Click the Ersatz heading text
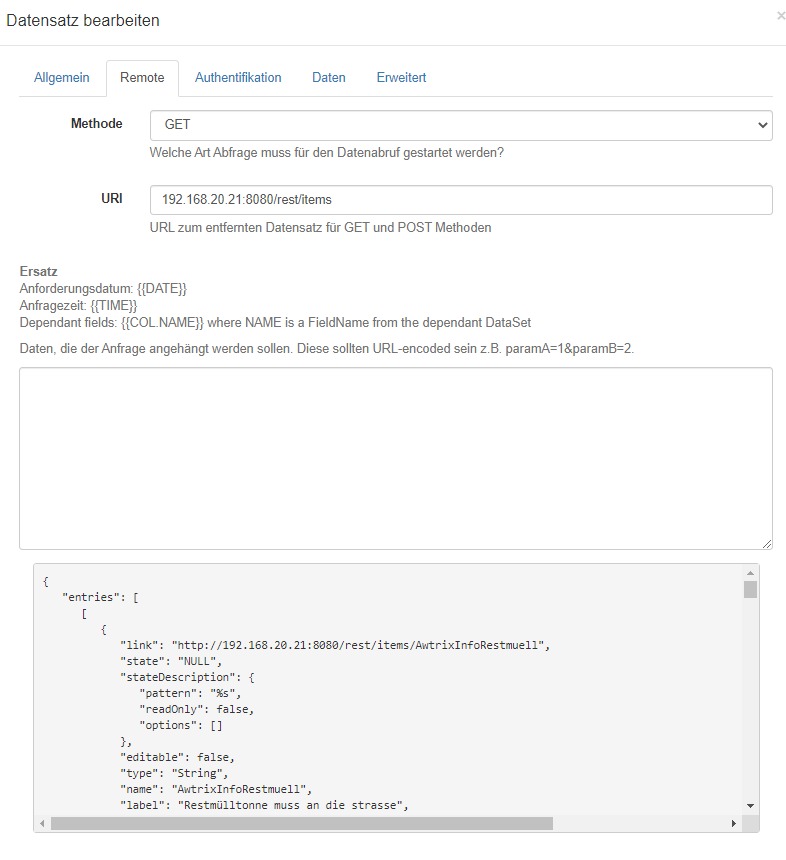Image resolution: width=786 pixels, height=860 pixels. [38, 271]
